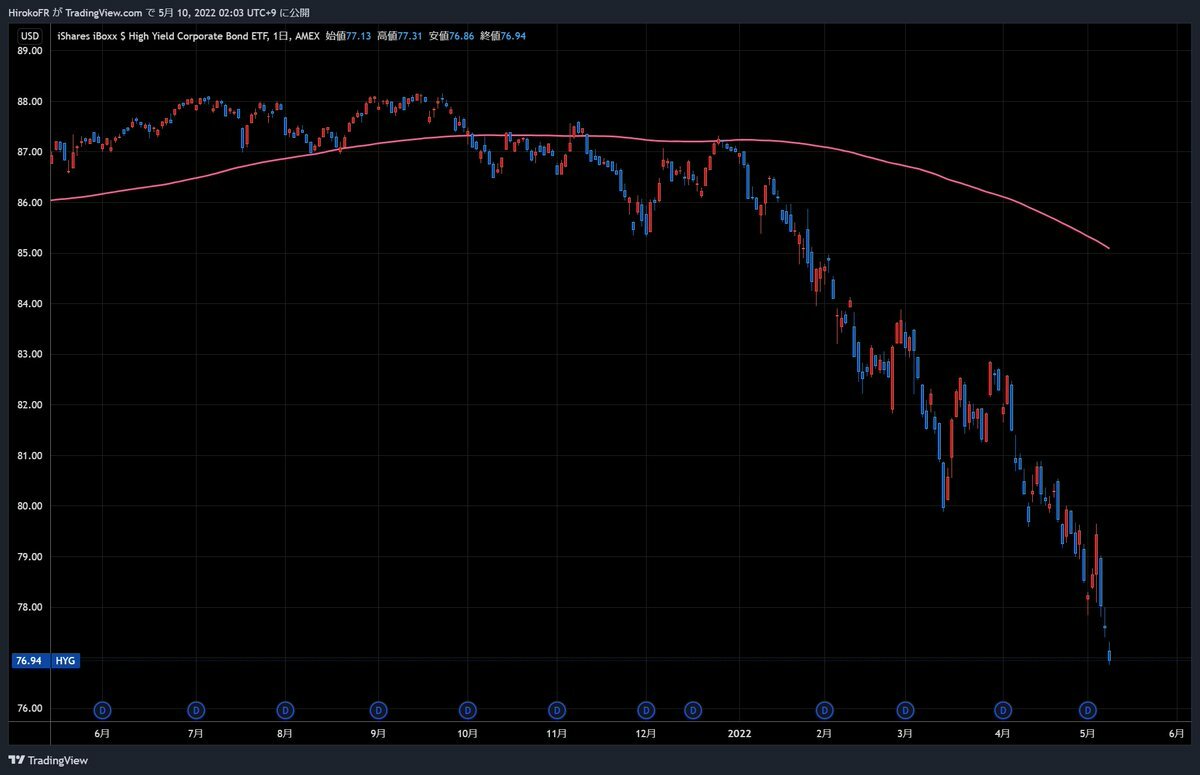Click the latest blue candle near 77
The height and width of the screenshot is (775, 1200).
[x=1109, y=656]
